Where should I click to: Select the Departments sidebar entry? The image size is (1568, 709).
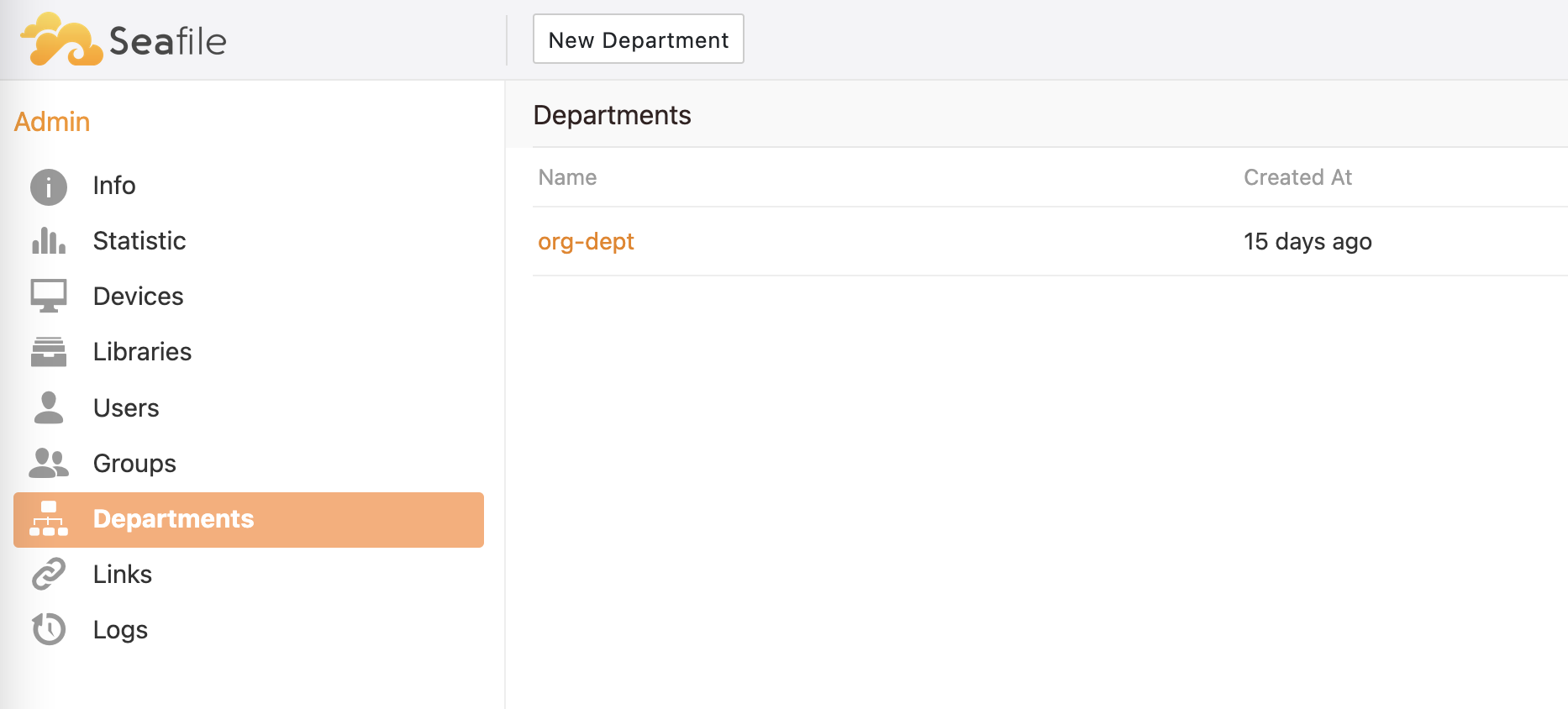point(249,520)
